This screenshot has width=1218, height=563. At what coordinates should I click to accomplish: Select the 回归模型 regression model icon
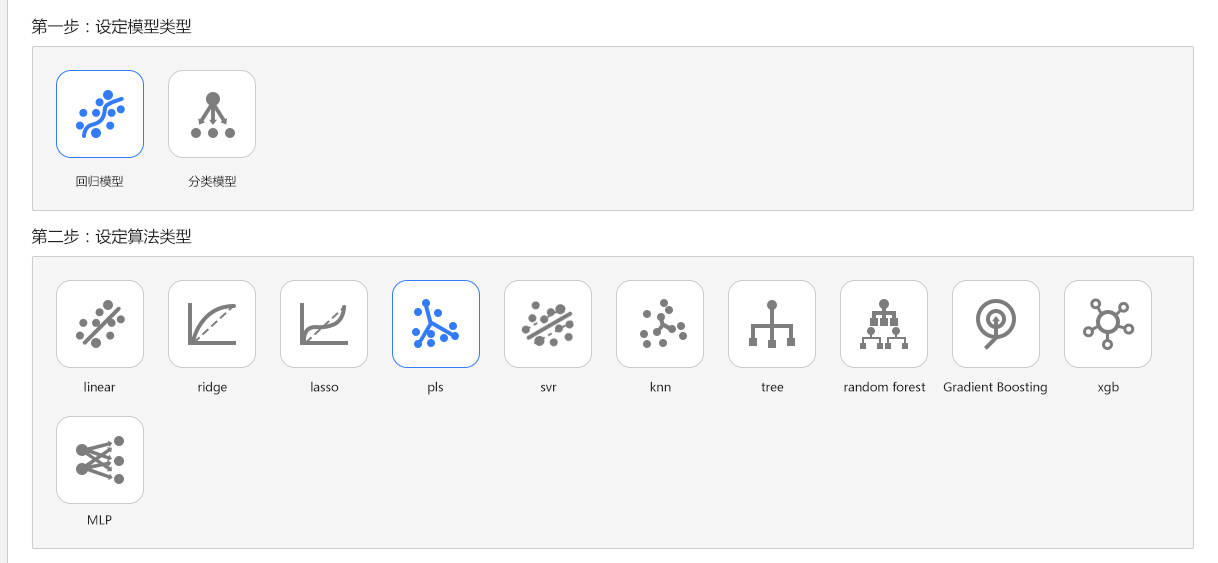pos(100,114)
